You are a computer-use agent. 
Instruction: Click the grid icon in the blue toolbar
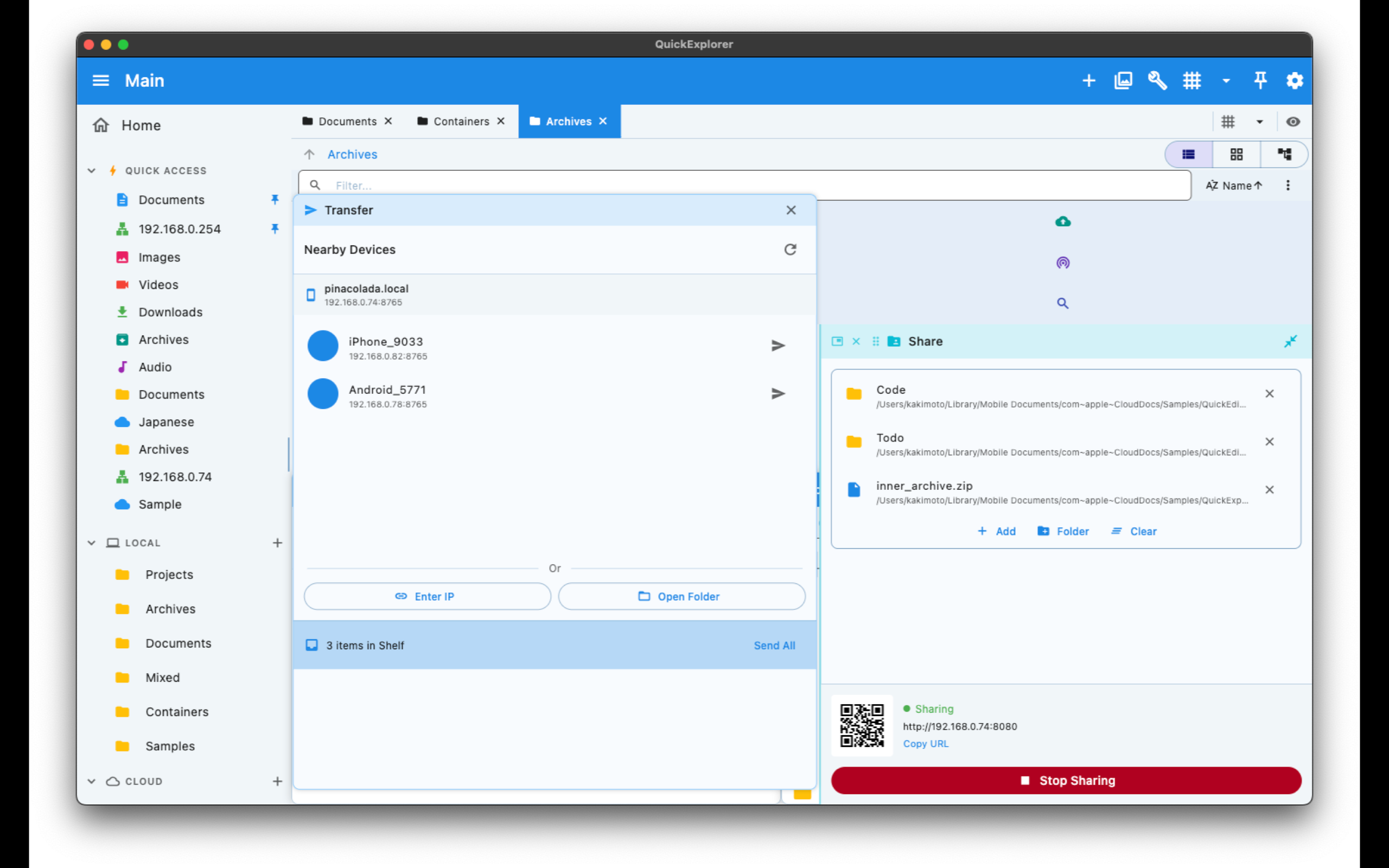(1192, 80)
